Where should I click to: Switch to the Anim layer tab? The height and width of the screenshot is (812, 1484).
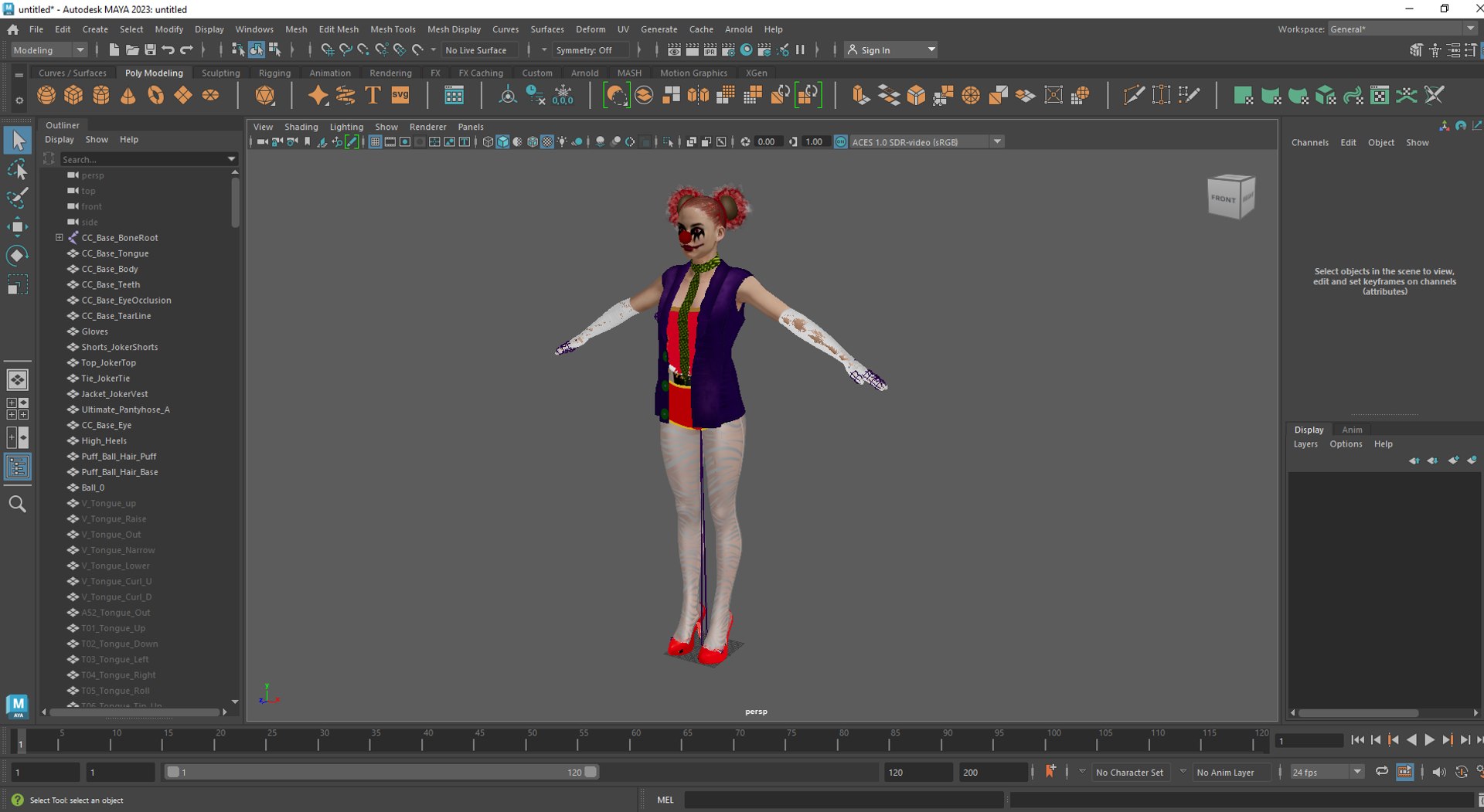1352,430
